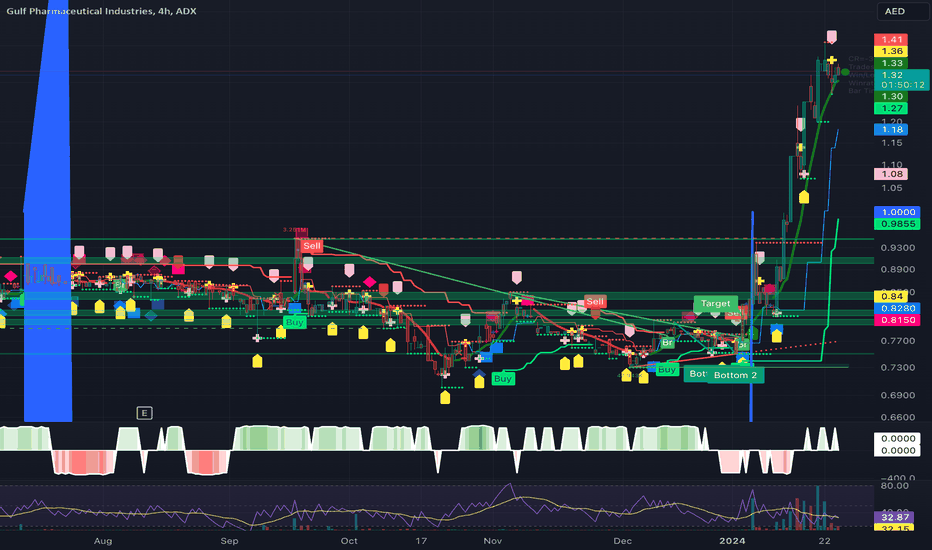932x550 pixels.
Task: Click the 0.9300 price axis tick
Action: [x=898, y=248]
